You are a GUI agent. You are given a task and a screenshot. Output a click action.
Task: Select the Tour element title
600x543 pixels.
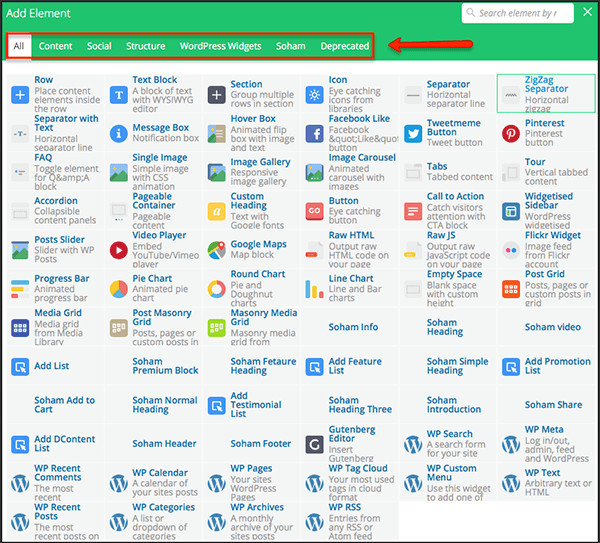(535, 162)
